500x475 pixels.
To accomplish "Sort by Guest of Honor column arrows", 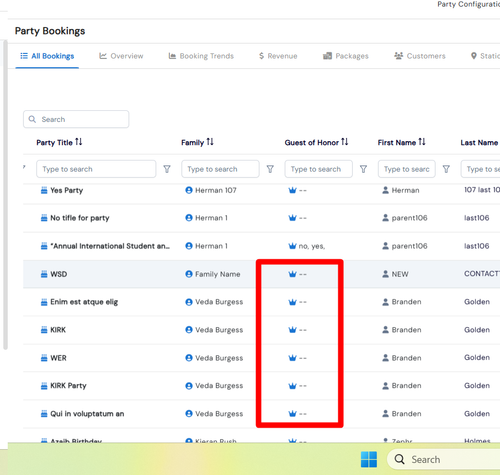I will click(345, 142).
